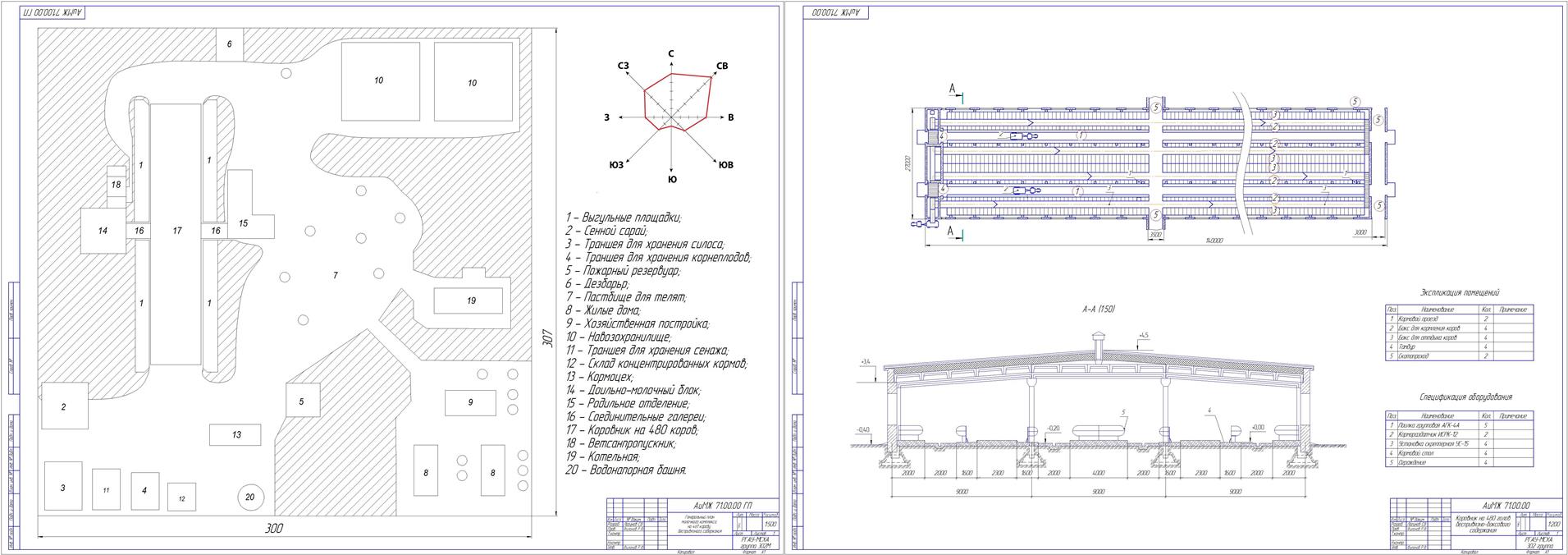Click building number 2 on the site plan
This screenshot has width=1568, height=555.
click(x=63, y=406)
